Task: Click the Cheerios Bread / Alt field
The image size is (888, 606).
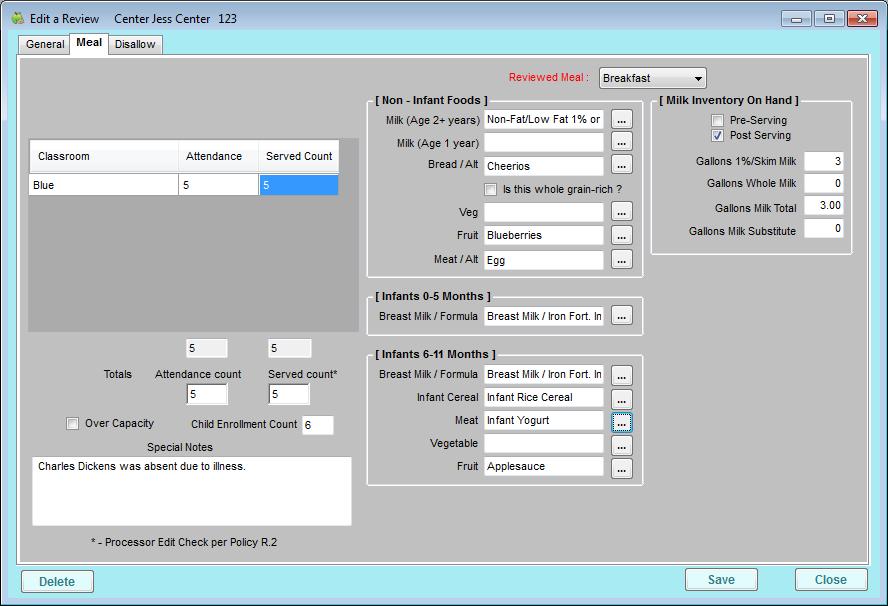Action: tap(544, 166)
